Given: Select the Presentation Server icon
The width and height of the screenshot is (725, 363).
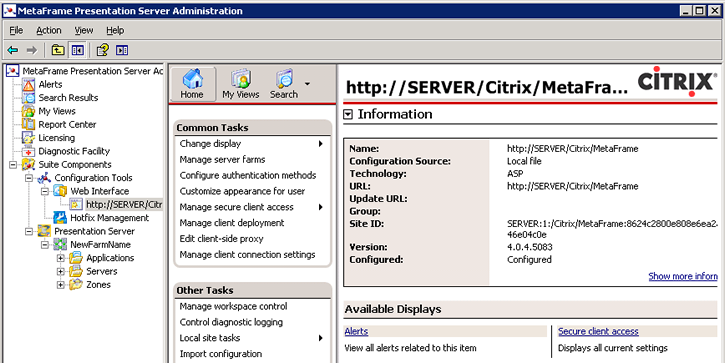Looking at the screenshot, I should [44, 231].
